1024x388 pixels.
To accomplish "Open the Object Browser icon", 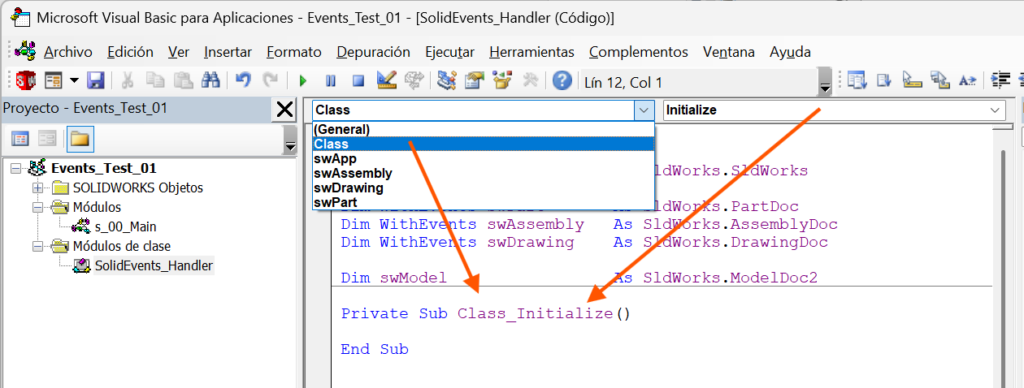I will point(503,81).
